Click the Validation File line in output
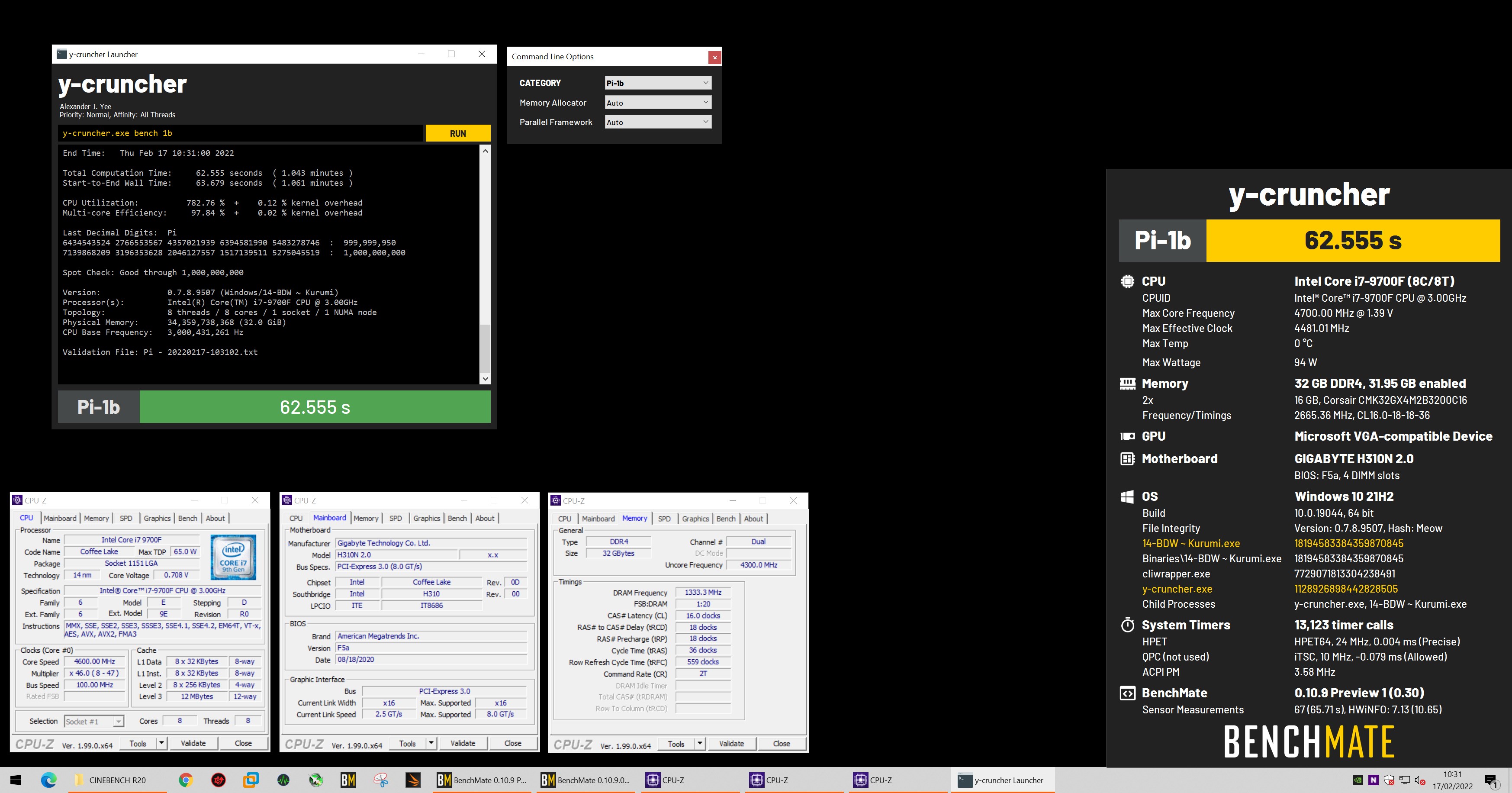 160,352
